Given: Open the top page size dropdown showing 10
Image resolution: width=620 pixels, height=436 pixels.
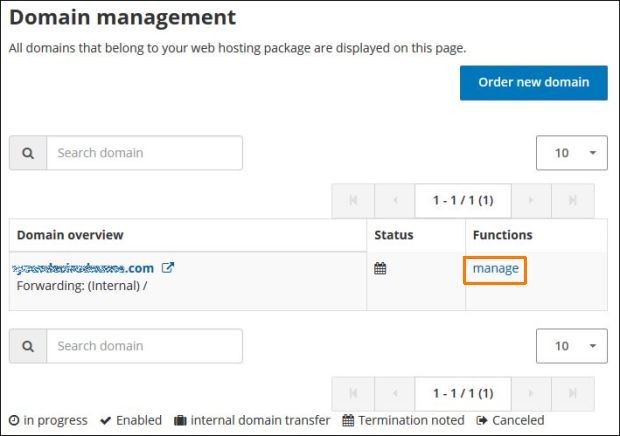Looking at the screenshot, I should (572, 153).
